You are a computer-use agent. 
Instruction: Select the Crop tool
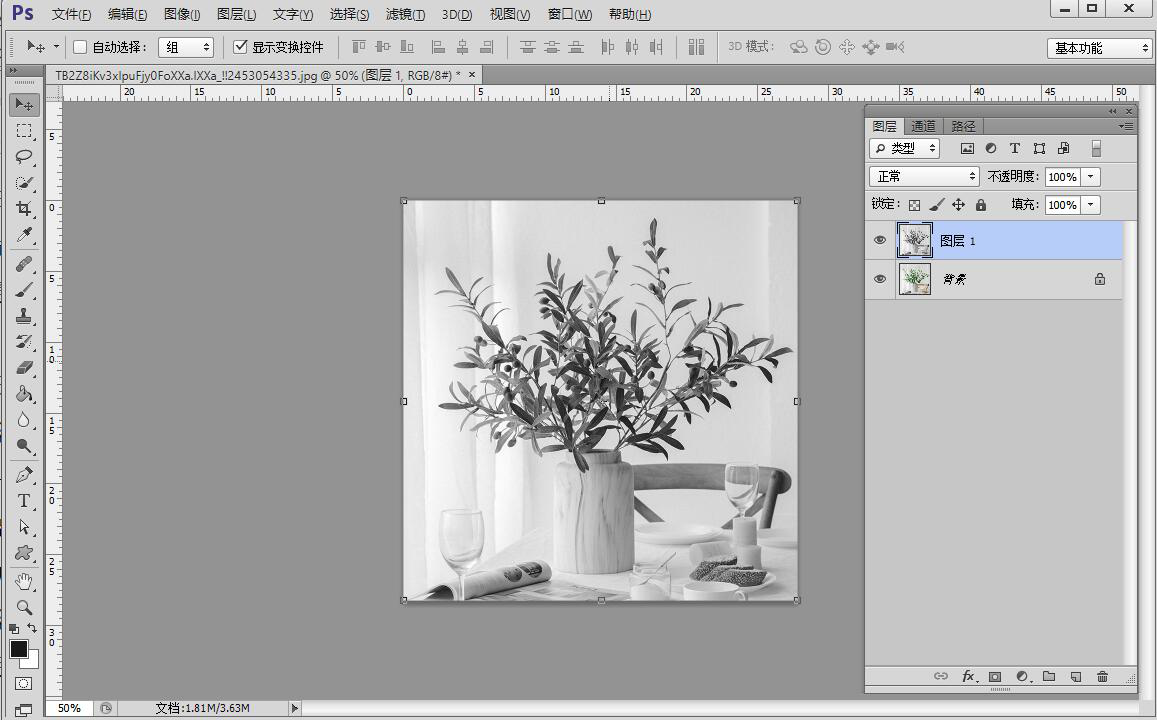coord(24,209)
